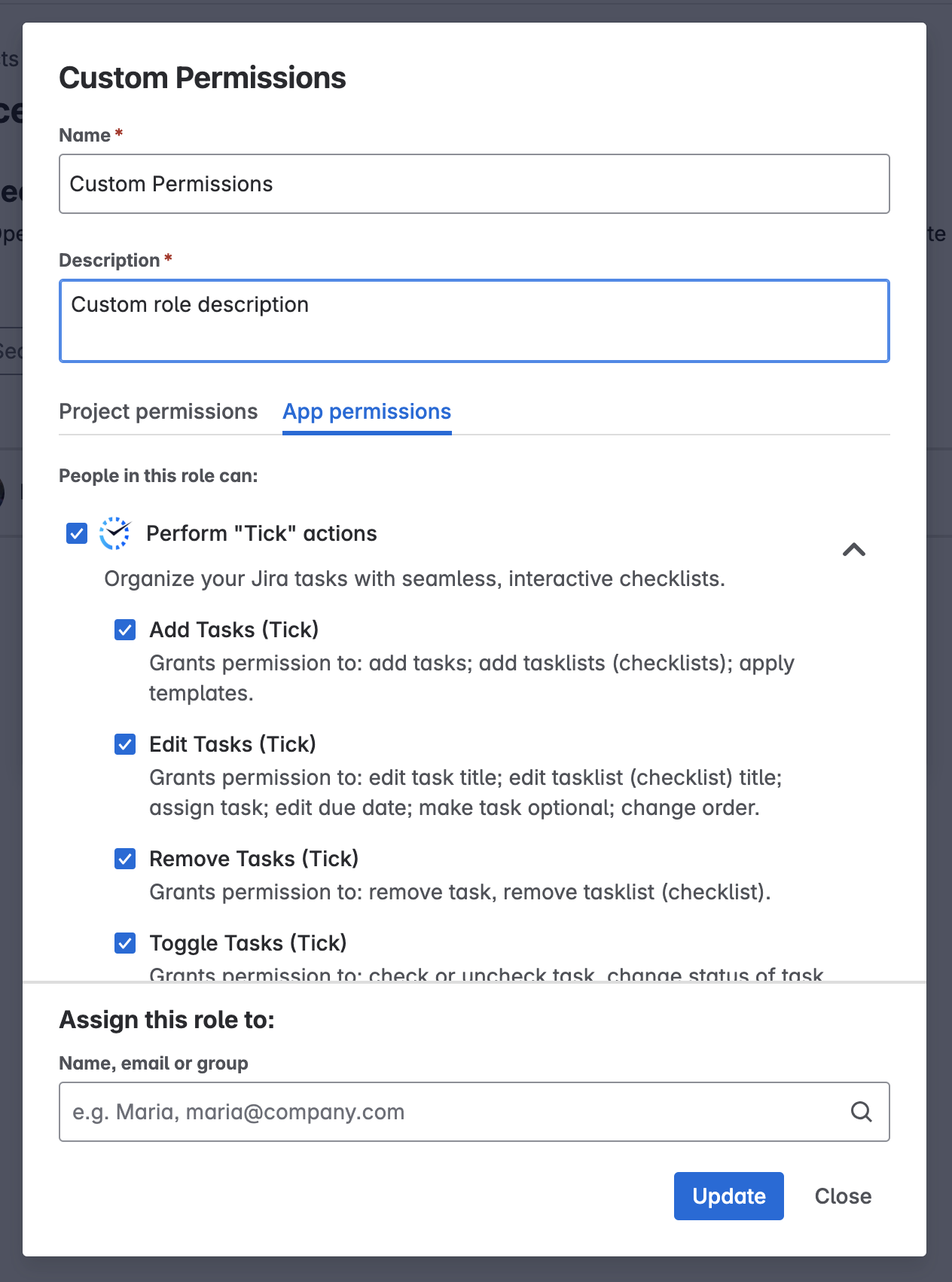The image size is (952, 1282).
Task: Click the Custom Permissions dialog title
Action: (203, 78)
